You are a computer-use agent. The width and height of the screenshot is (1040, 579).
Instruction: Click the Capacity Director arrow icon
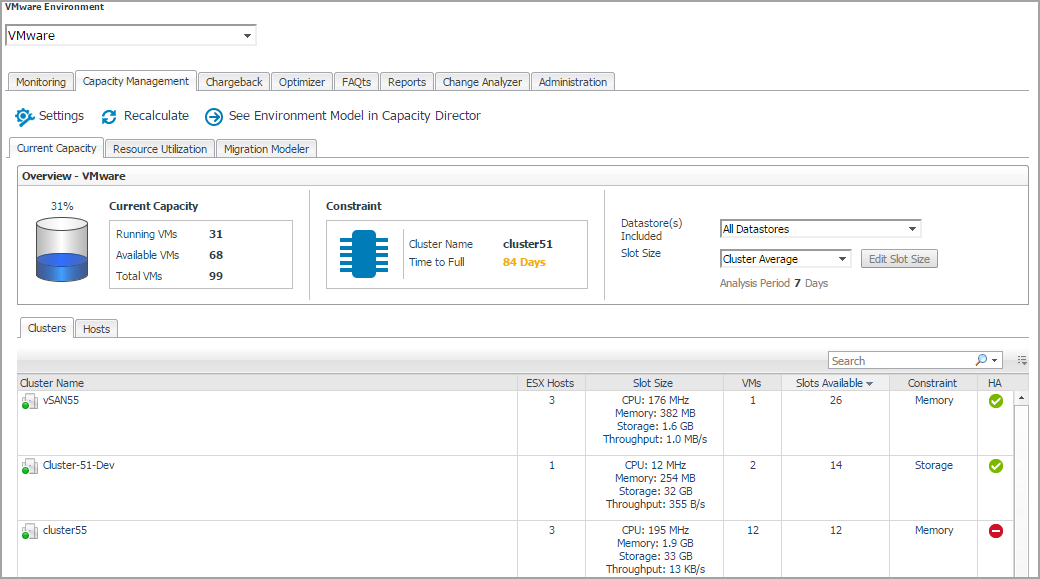click(x=214, y=117)
